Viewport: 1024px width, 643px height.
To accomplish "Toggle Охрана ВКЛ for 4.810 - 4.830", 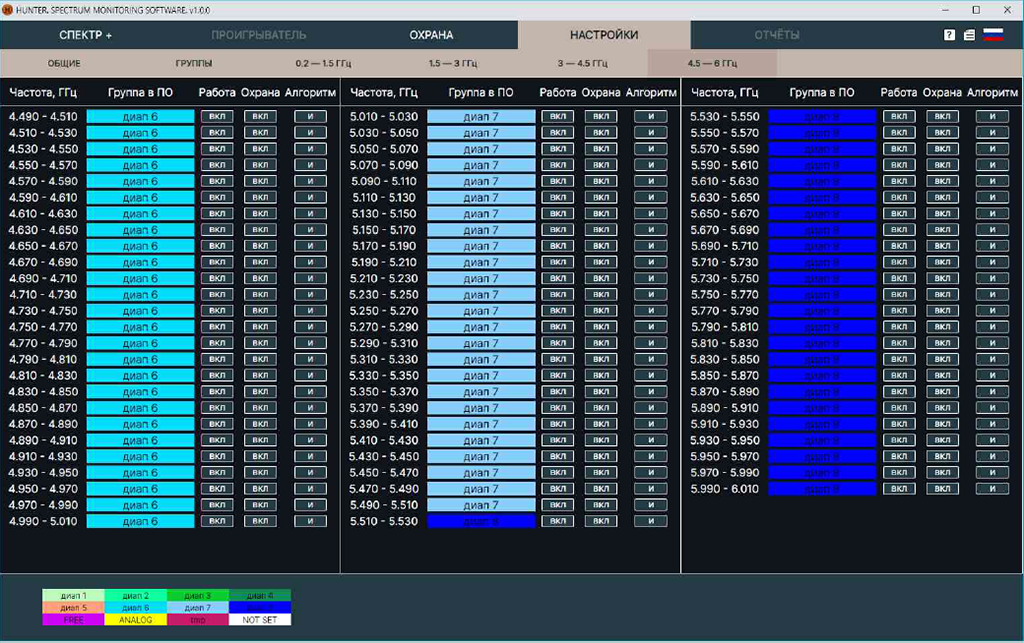I will (260, 375).
